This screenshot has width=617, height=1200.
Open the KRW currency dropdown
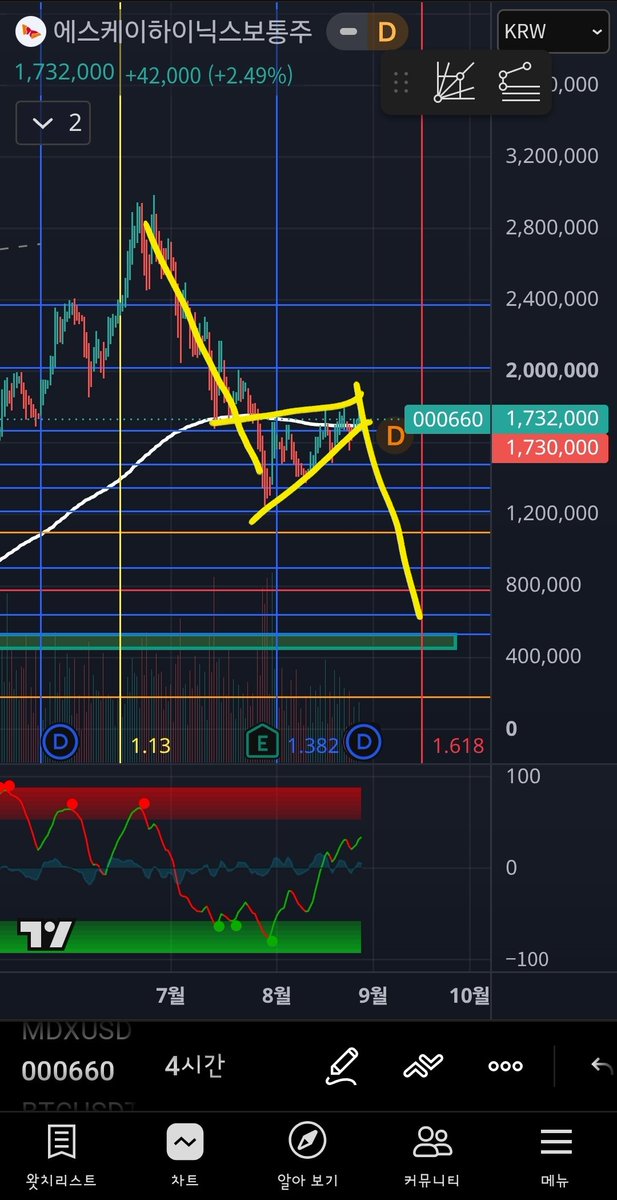[x=553, y=32]
